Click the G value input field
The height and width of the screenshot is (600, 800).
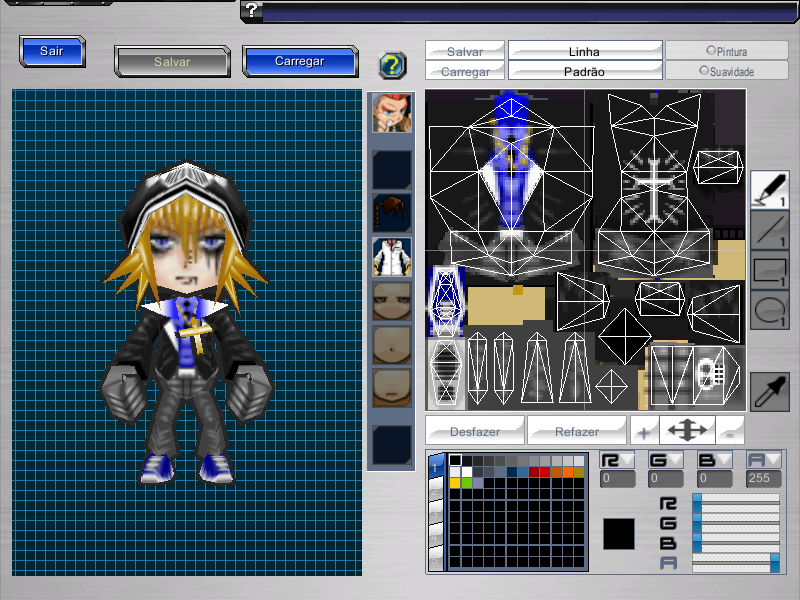[x=666, y=479]
